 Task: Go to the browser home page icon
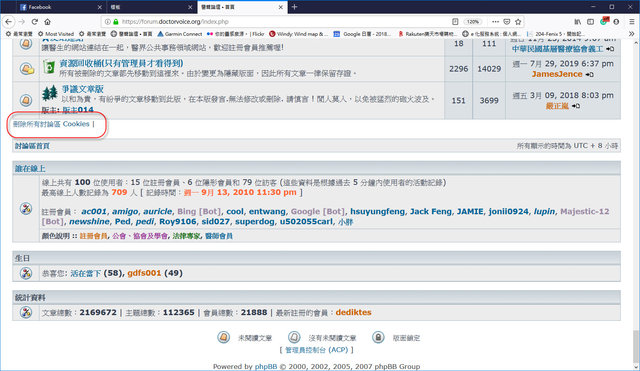click(47, 22)
